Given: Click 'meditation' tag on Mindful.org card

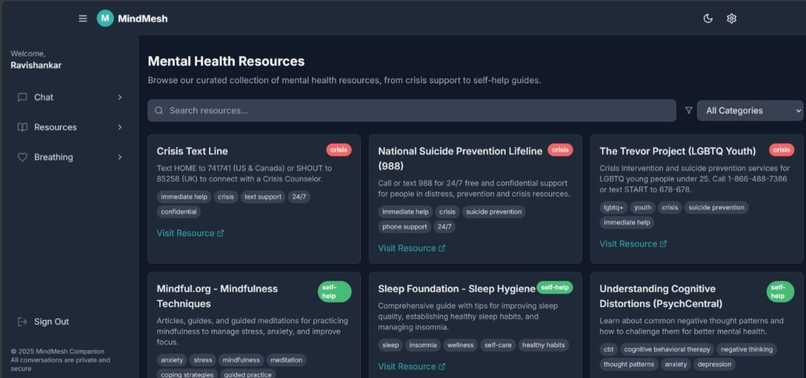Looking at the screenshot, I should [x=286, y=360].
